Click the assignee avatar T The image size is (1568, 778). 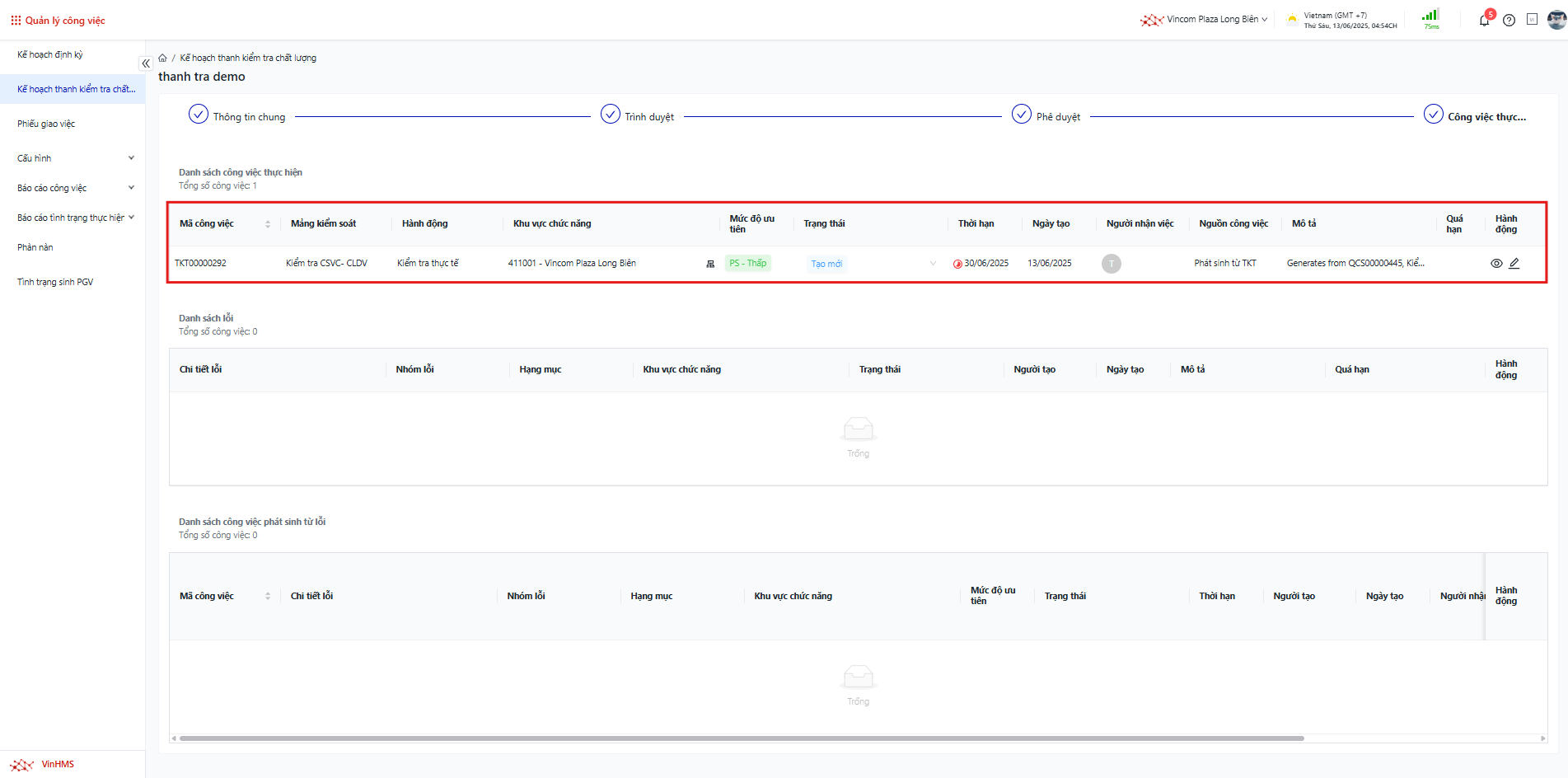click(1111, 264)
